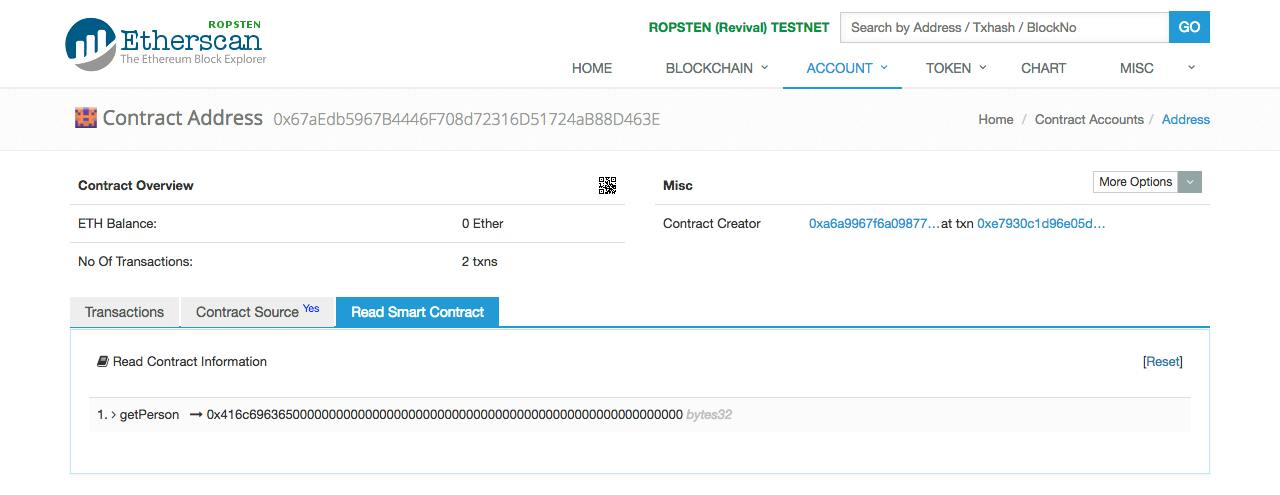Image resolution: width=1280 pixels, height=495 pixels.
Task: Click the contract identicon next to Contract Address
Action: pyautogui.click(x=86, y=118)
